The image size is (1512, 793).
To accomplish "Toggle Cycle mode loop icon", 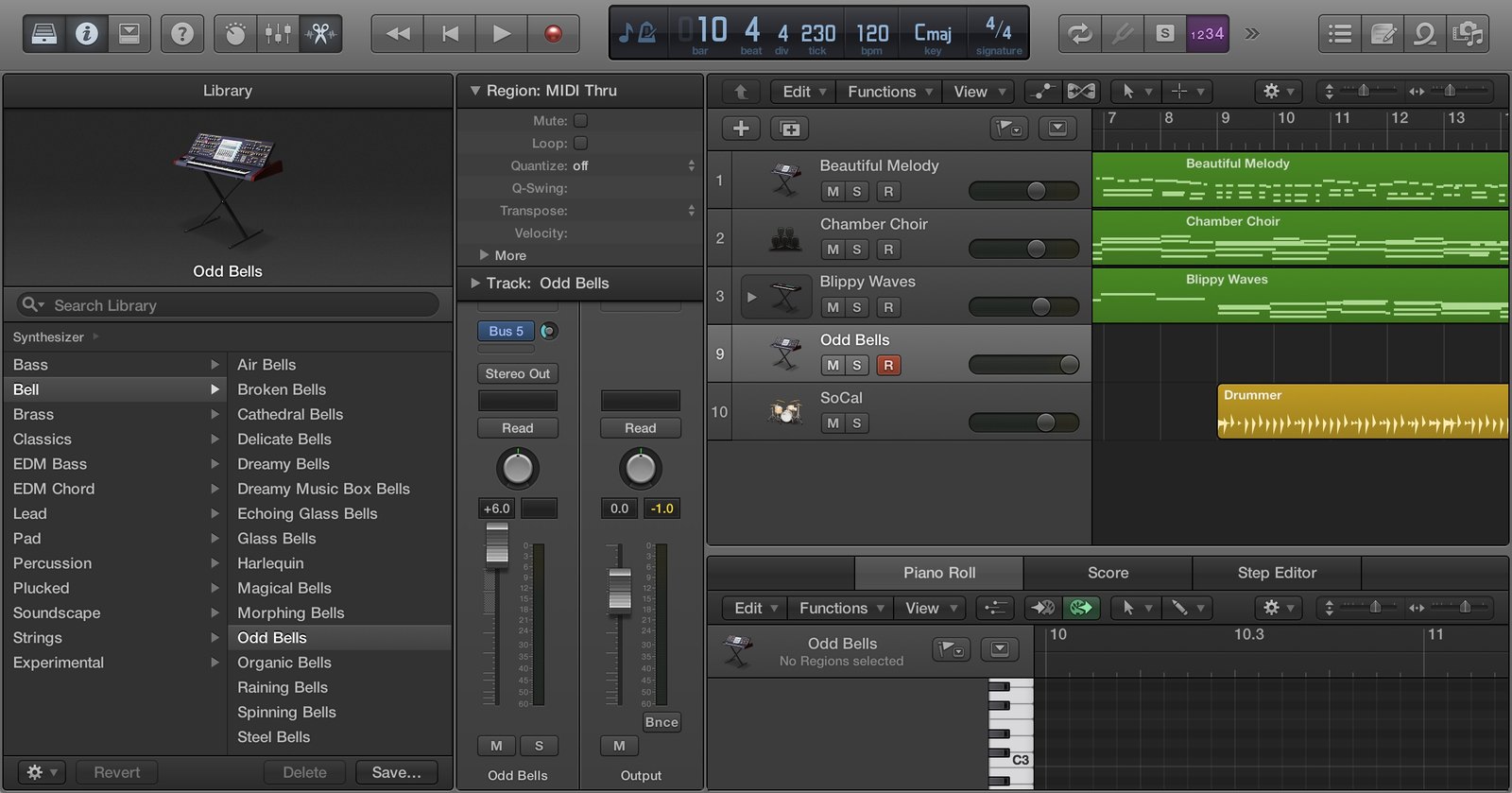I will tap(1079, 34).
